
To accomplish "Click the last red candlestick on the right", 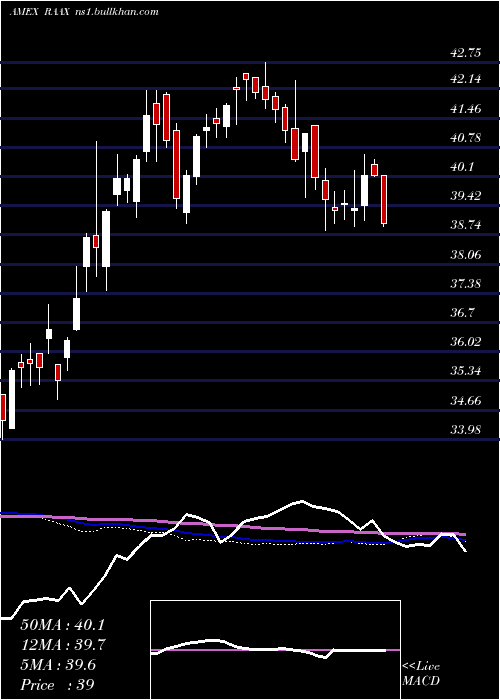I will pyautogui.click(x=383, y=200).
